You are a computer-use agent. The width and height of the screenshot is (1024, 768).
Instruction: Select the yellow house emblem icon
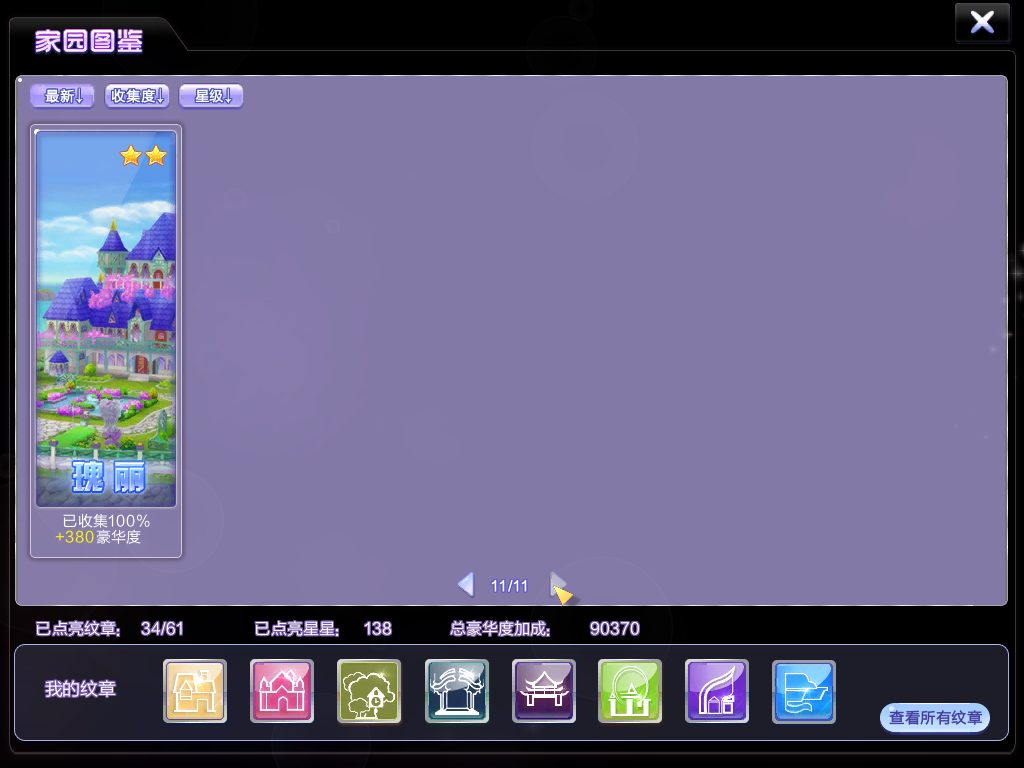point(195,691)
